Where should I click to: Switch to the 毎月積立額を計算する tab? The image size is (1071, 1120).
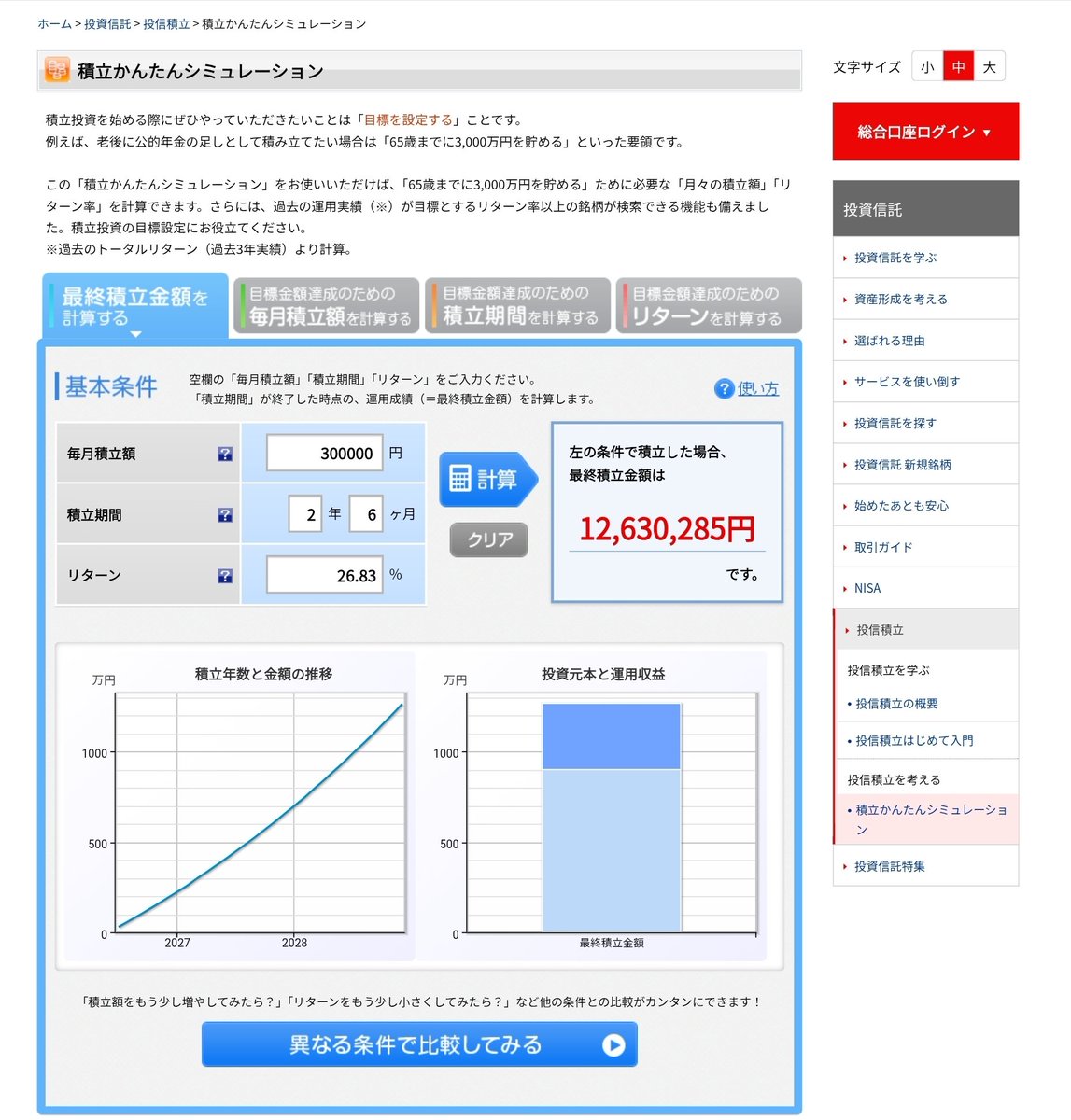[327, 305]
